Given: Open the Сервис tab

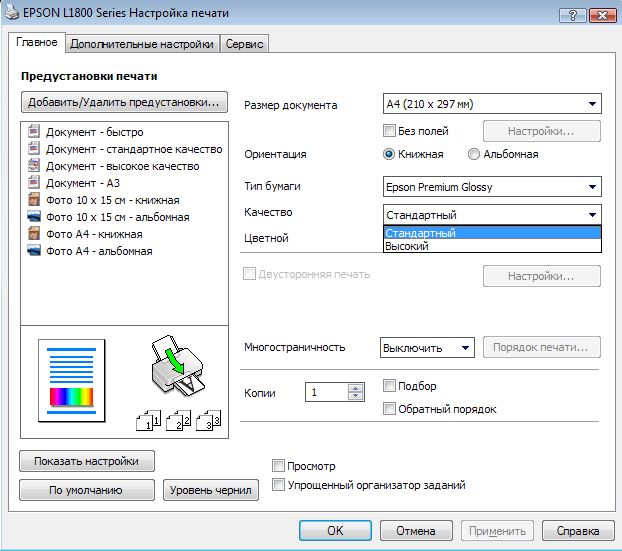Looking at the screenshot, I should (244, 44).
